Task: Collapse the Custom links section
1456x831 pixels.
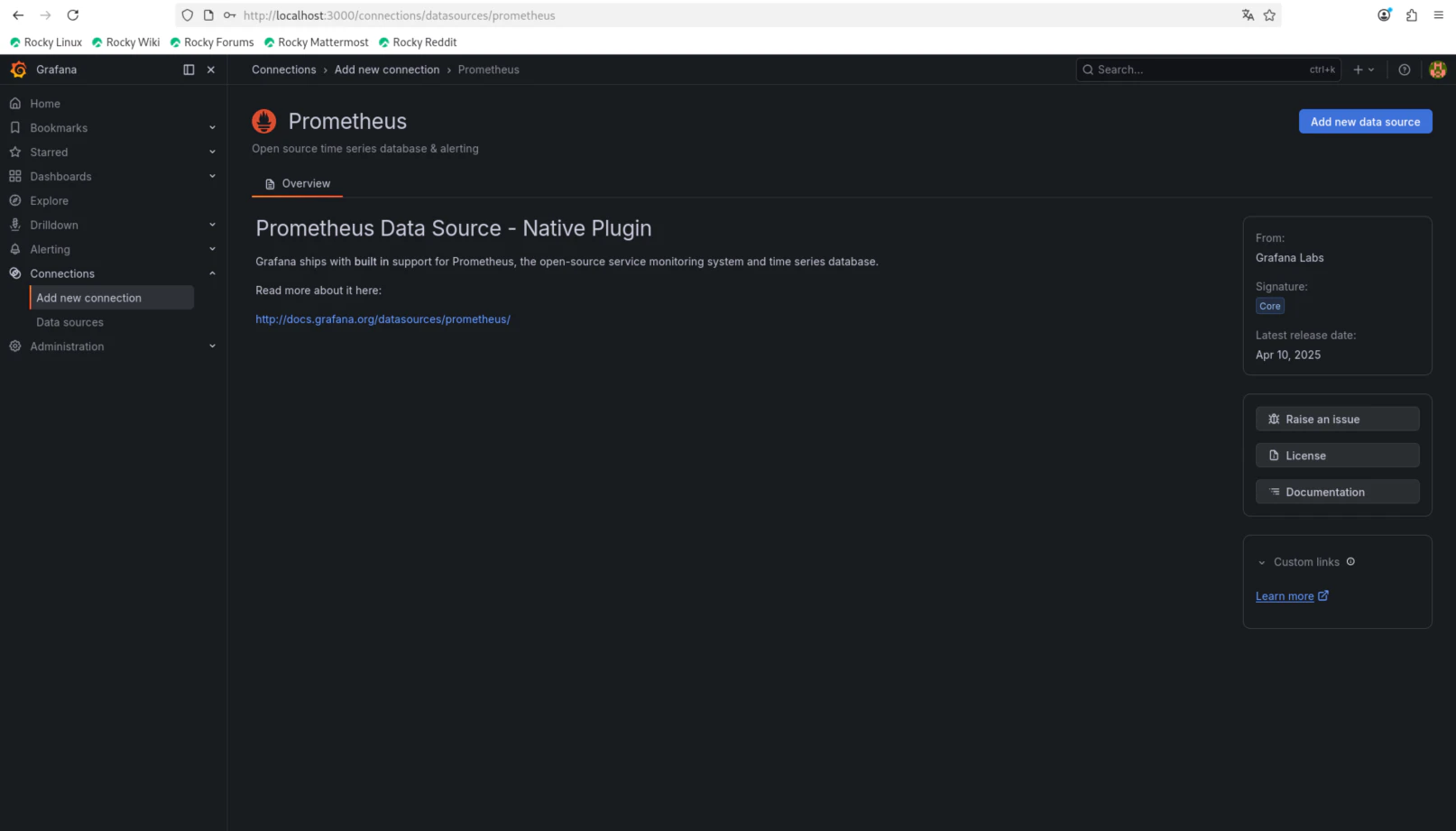Action: [1262, 562]
